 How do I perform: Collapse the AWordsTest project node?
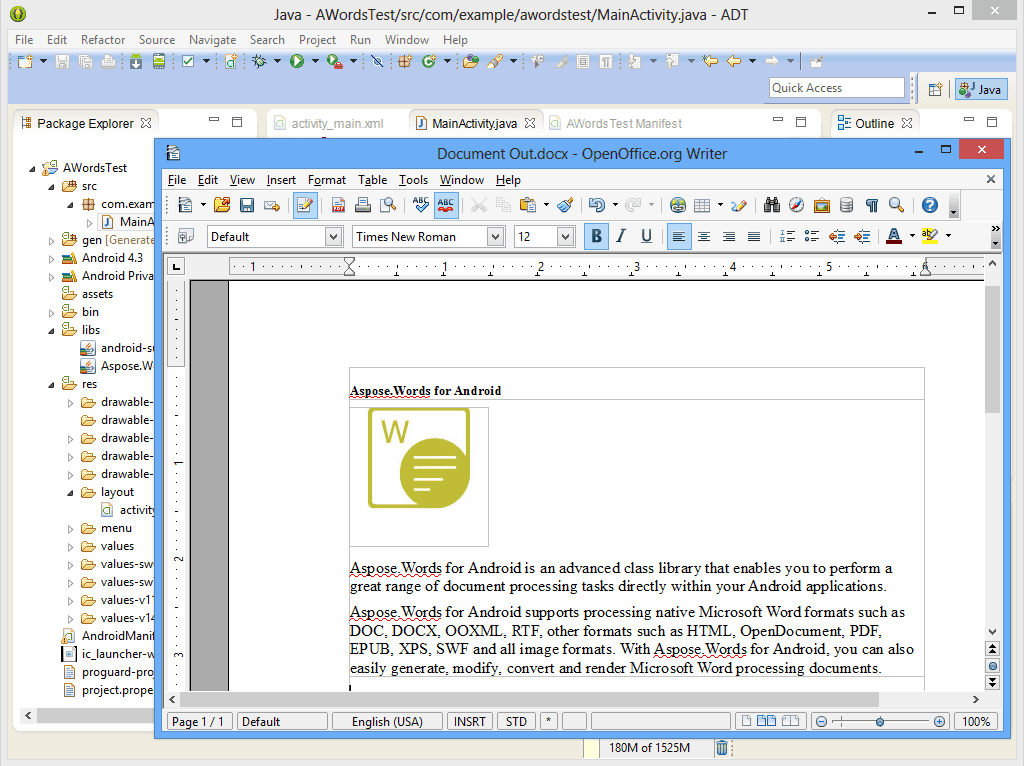[x=32, y=168]
